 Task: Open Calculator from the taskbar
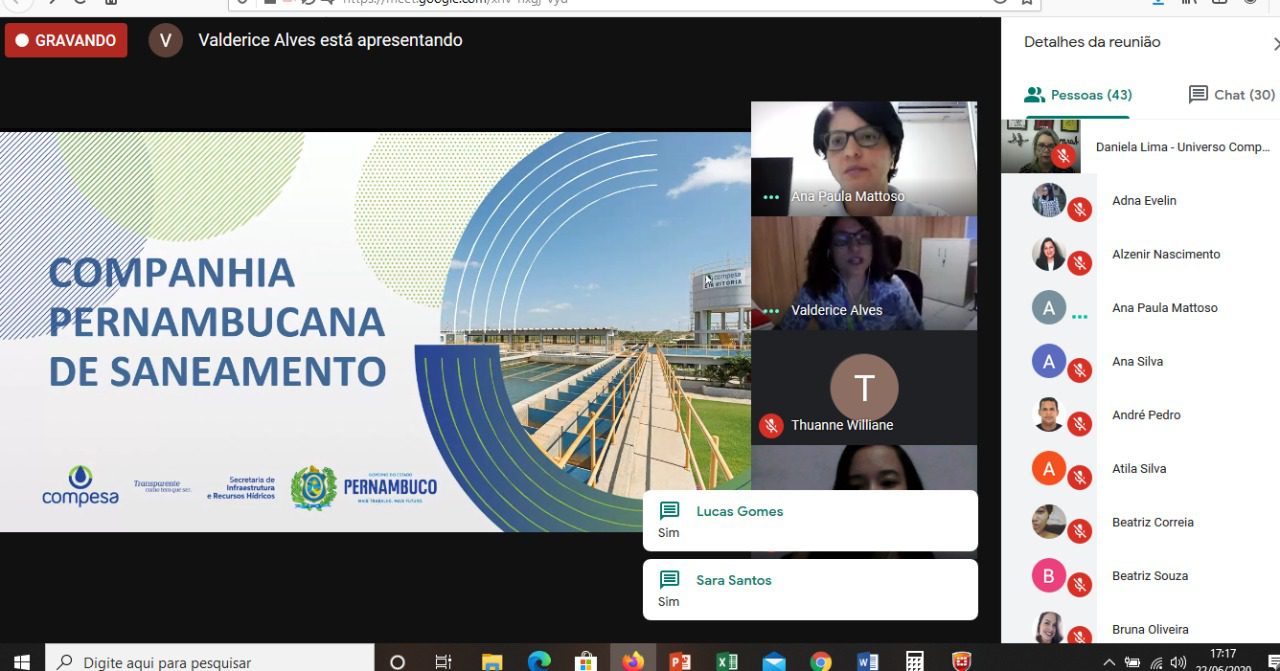click(x=914, y=661)
